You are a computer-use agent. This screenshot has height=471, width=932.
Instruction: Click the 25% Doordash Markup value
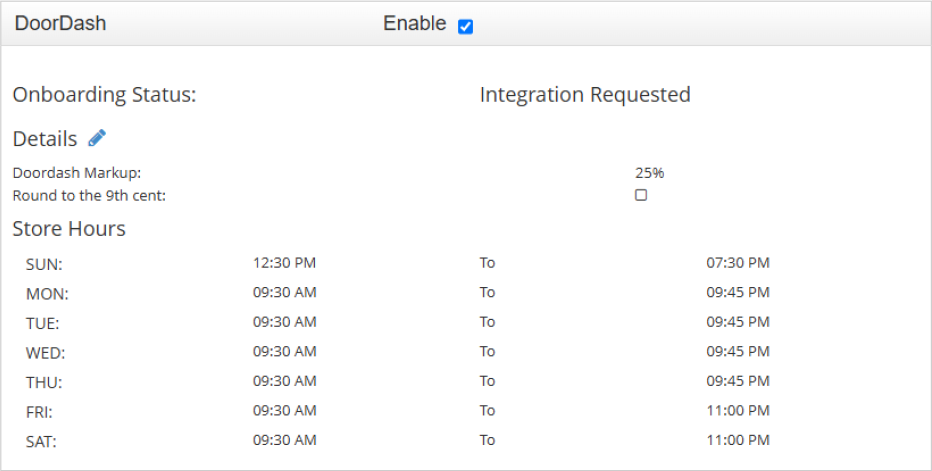click(649, 173)
